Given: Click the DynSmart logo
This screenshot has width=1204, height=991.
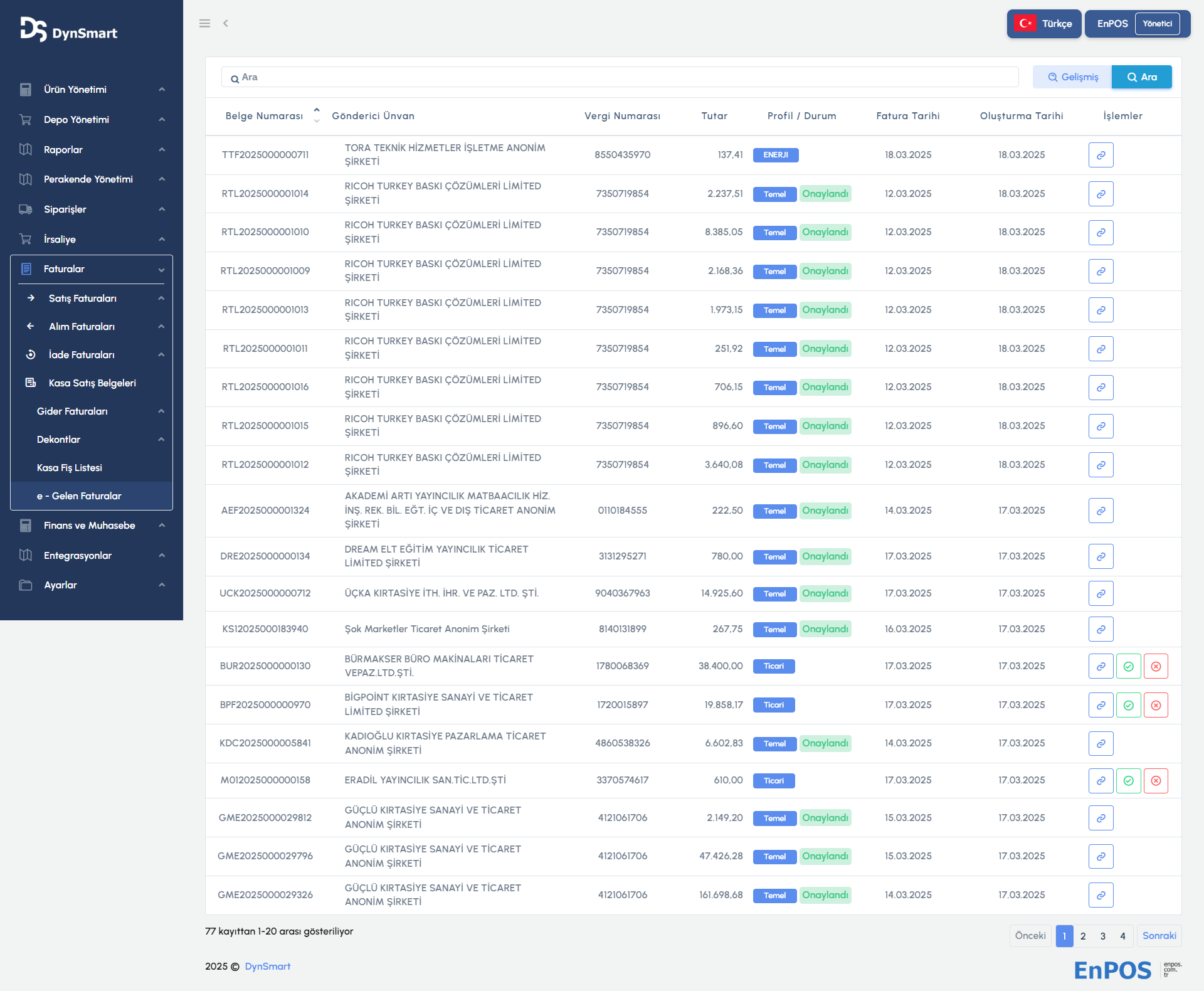Looking at the screenshot, I should coord(69,29).
